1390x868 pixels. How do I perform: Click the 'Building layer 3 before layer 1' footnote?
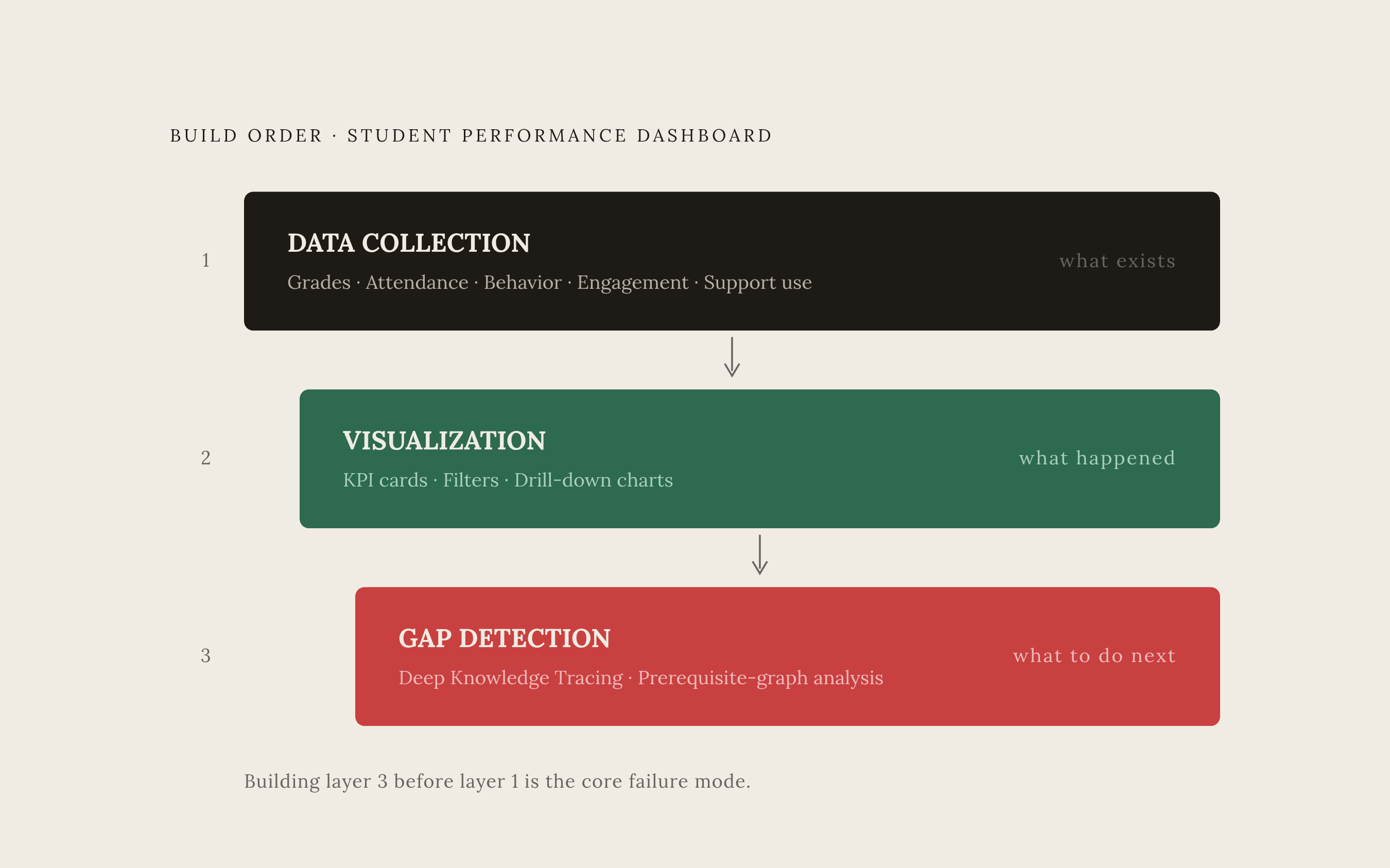[497, 782]
